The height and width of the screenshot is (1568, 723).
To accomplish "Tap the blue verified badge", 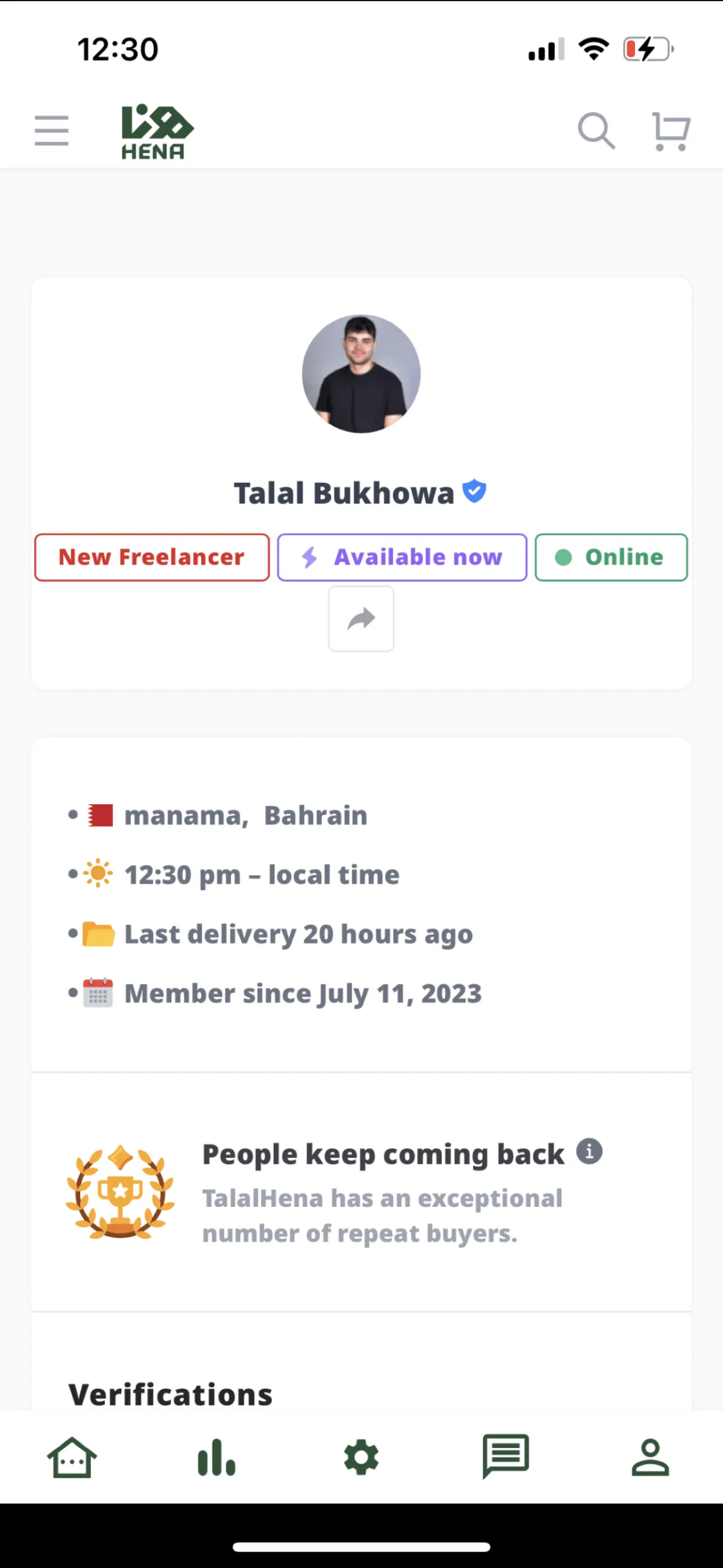I will [474, 491].
